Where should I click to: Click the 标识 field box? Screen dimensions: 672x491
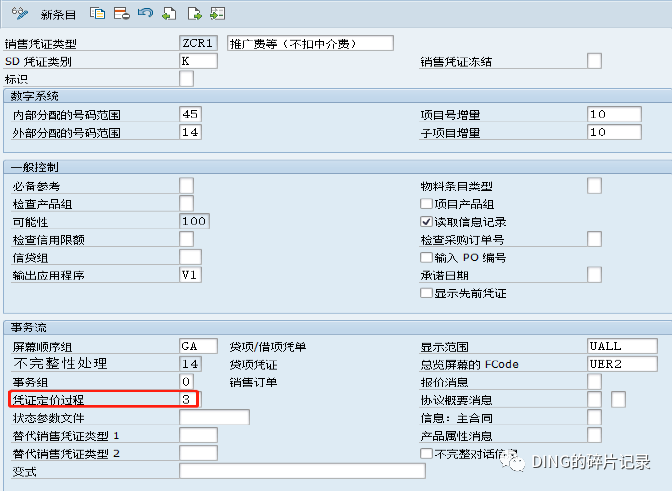[x=186, y=79]
